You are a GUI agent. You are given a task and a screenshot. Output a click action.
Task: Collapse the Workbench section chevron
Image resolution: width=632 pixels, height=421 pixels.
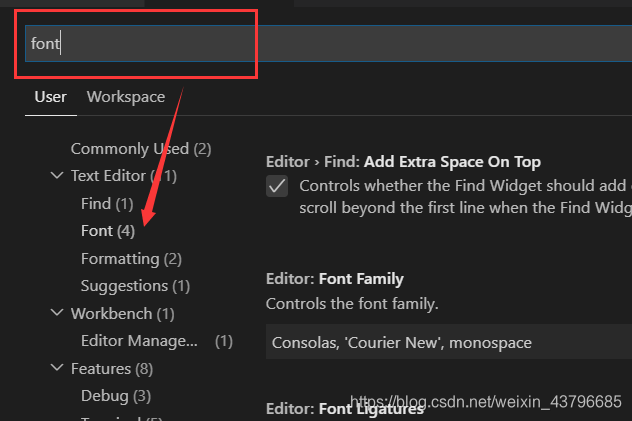[x=57, y=313]
